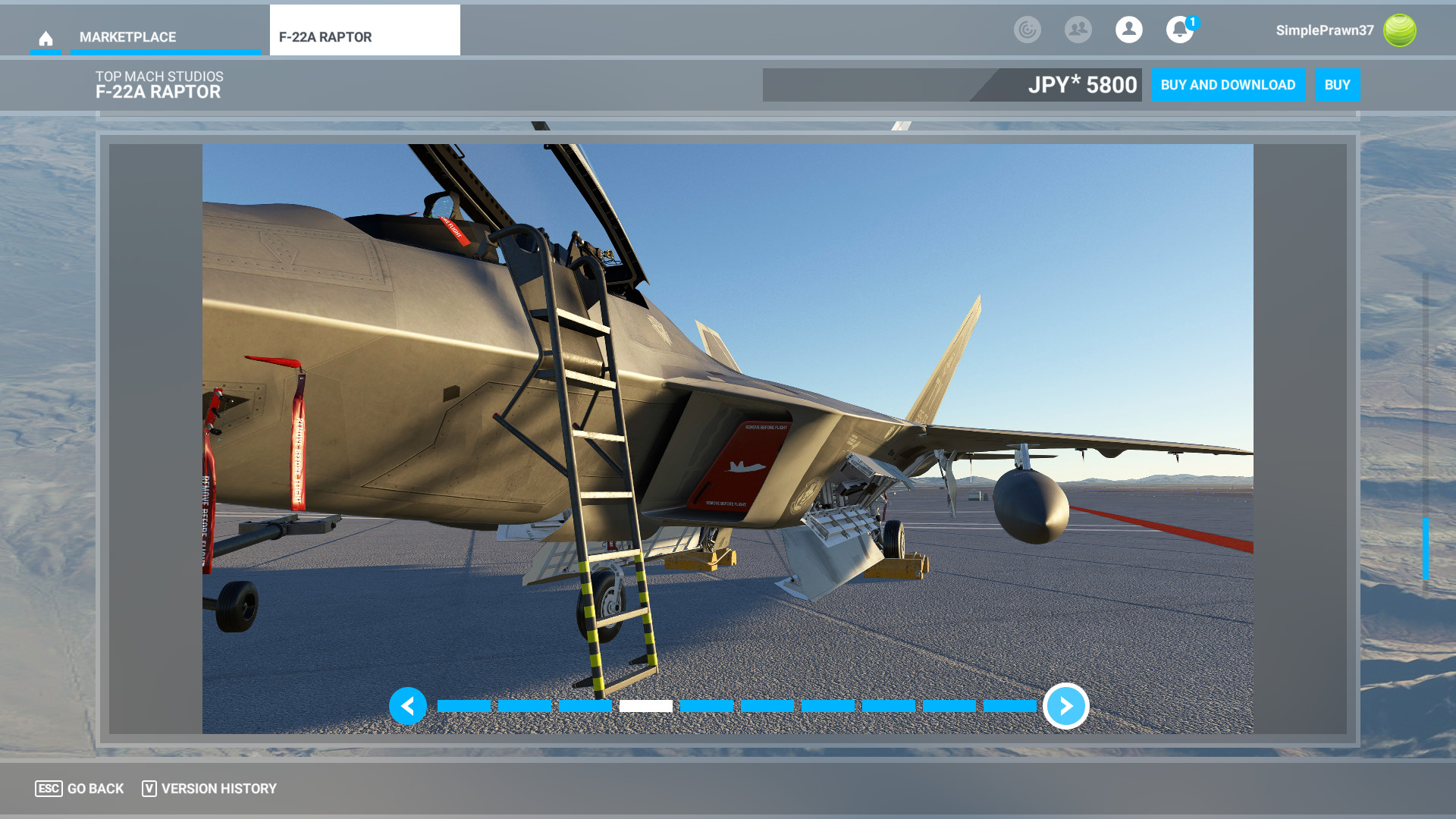Open Version History
Viewport: 1456px width, 819px height.
(209, 789)
